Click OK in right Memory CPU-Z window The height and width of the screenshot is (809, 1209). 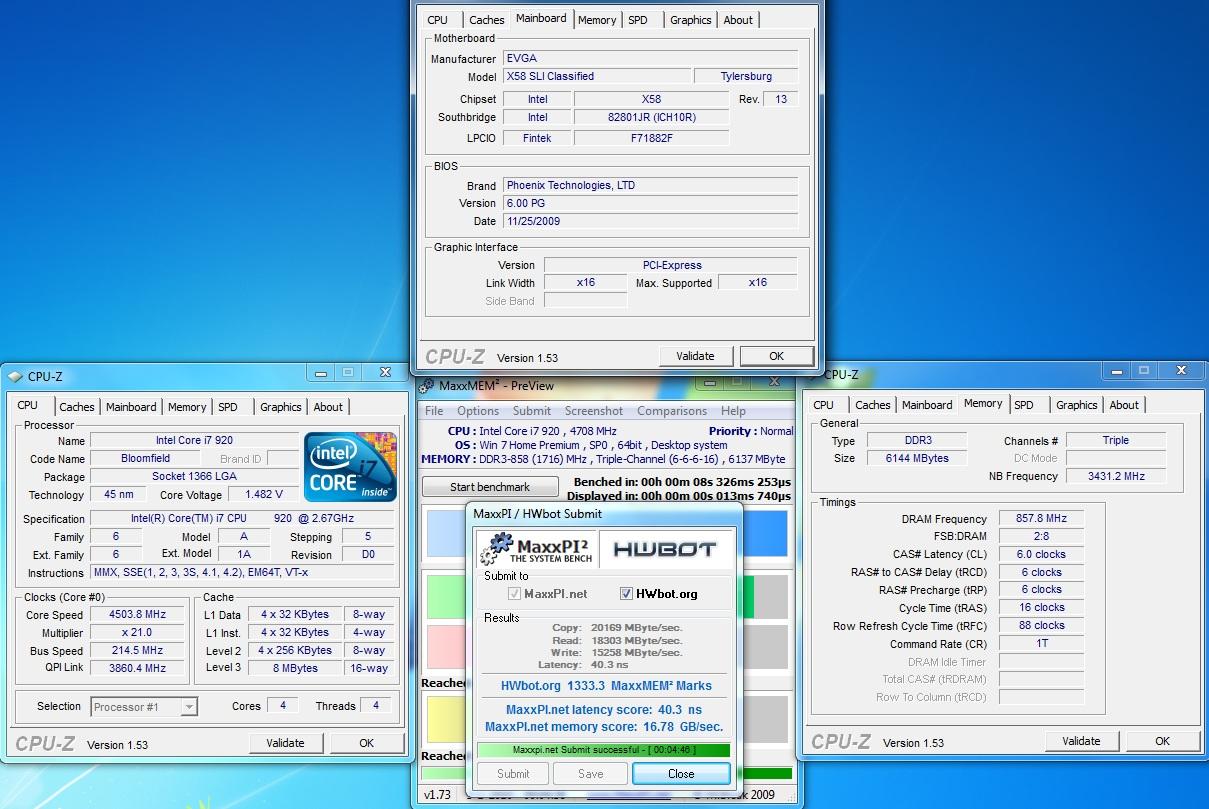tap(1162, 741)
